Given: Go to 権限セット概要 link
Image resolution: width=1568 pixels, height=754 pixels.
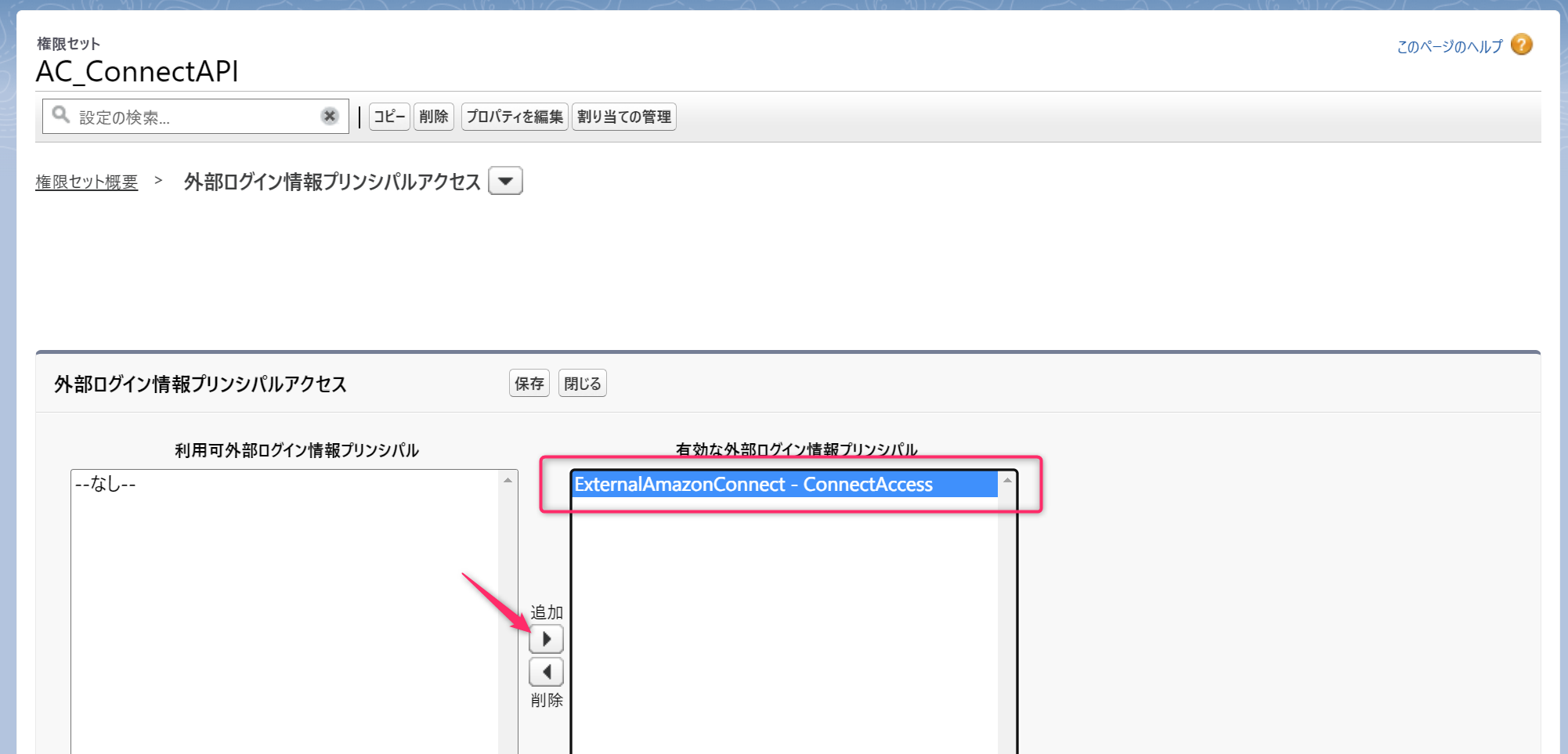Looking at the screenshot, I should pyautogui.click(x=87, y=182).
